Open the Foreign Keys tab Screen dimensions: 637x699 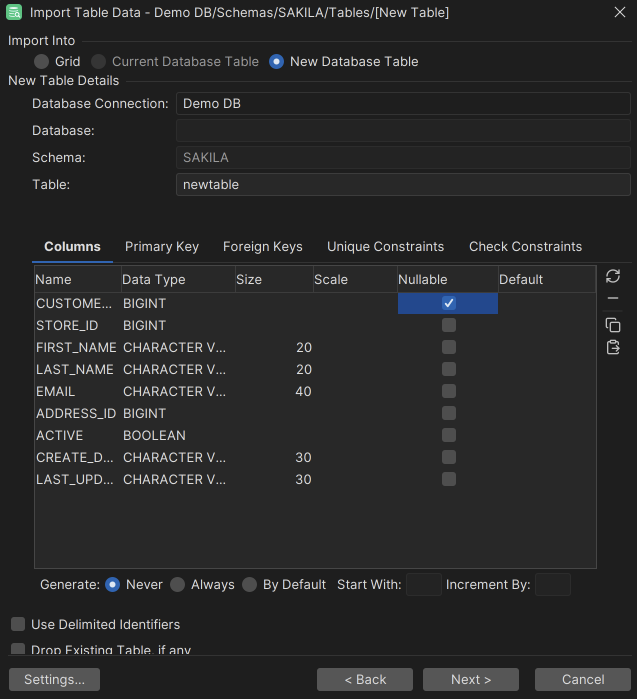coord(262,246)
